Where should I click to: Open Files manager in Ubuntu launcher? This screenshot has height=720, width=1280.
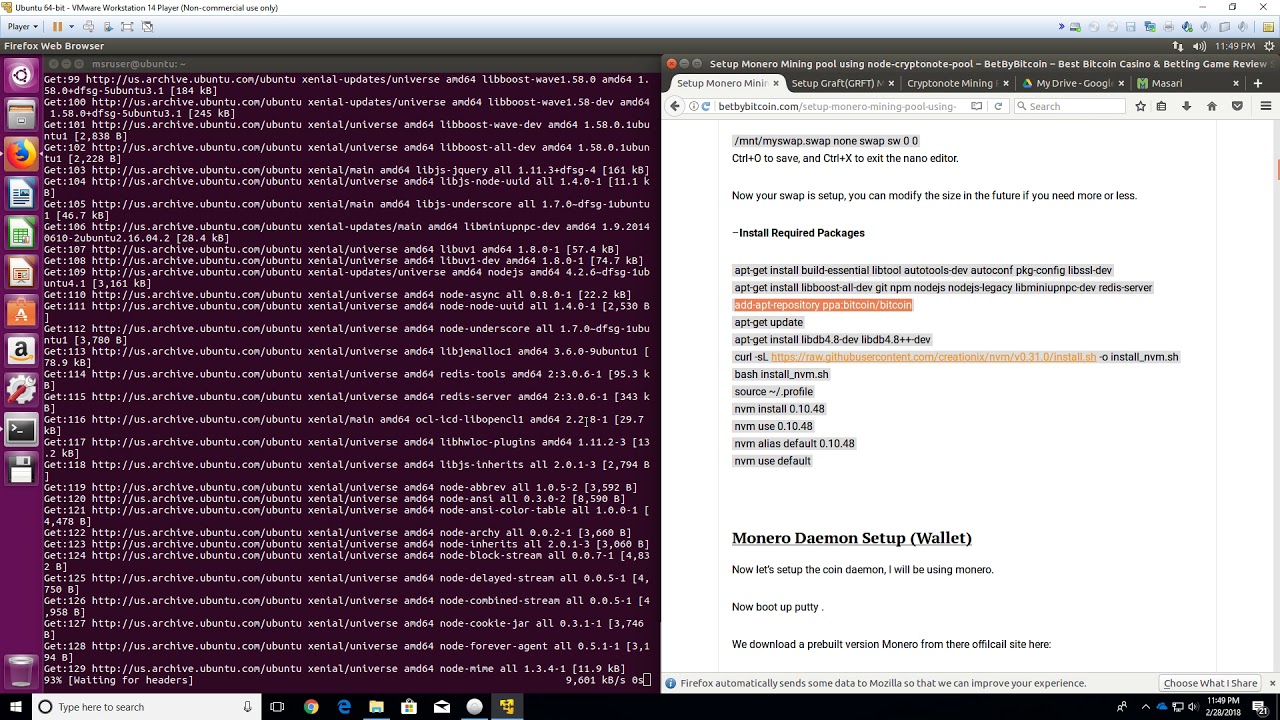21,115
